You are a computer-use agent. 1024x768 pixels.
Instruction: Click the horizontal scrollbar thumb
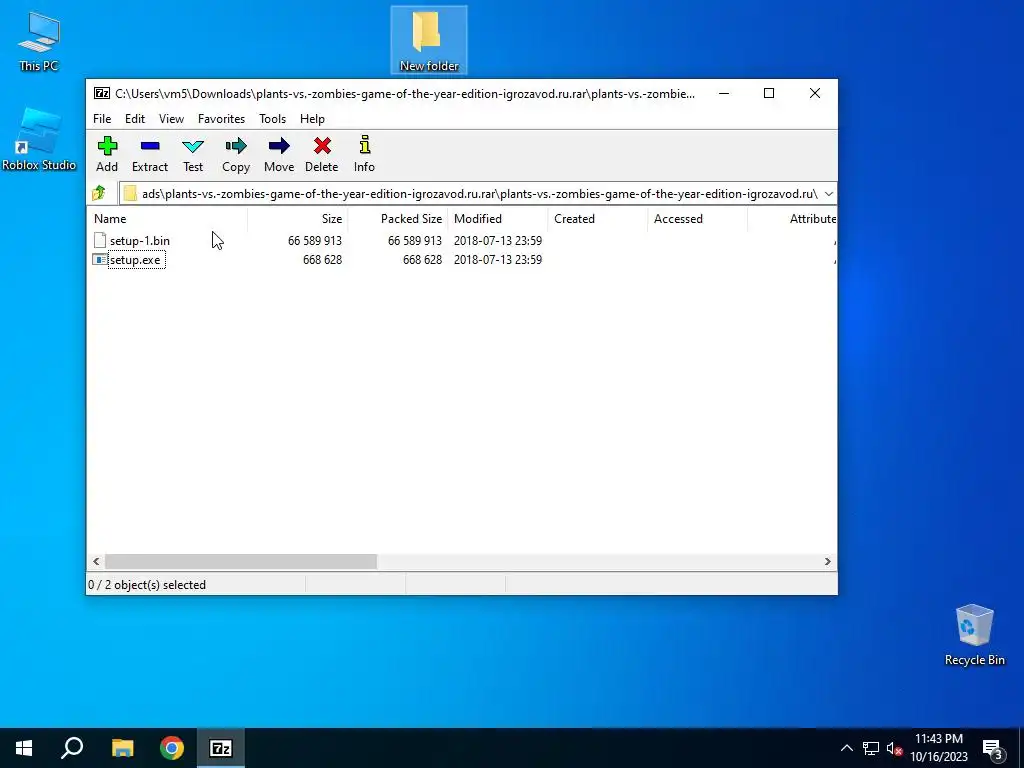pyautogui.click(x=241, y=562)
